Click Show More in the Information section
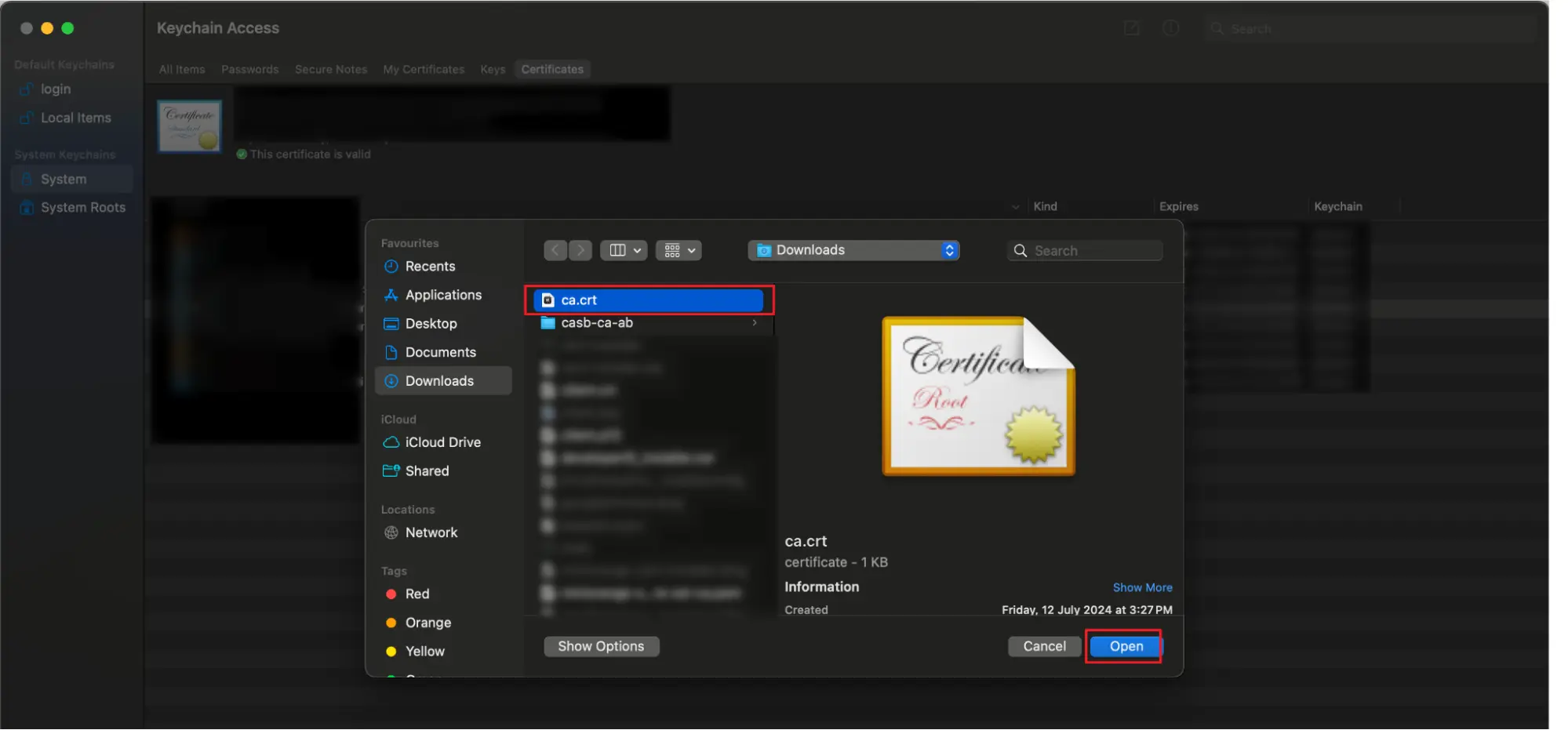The height and width of the screenshot is (730, 1568). coord(1142,587)
